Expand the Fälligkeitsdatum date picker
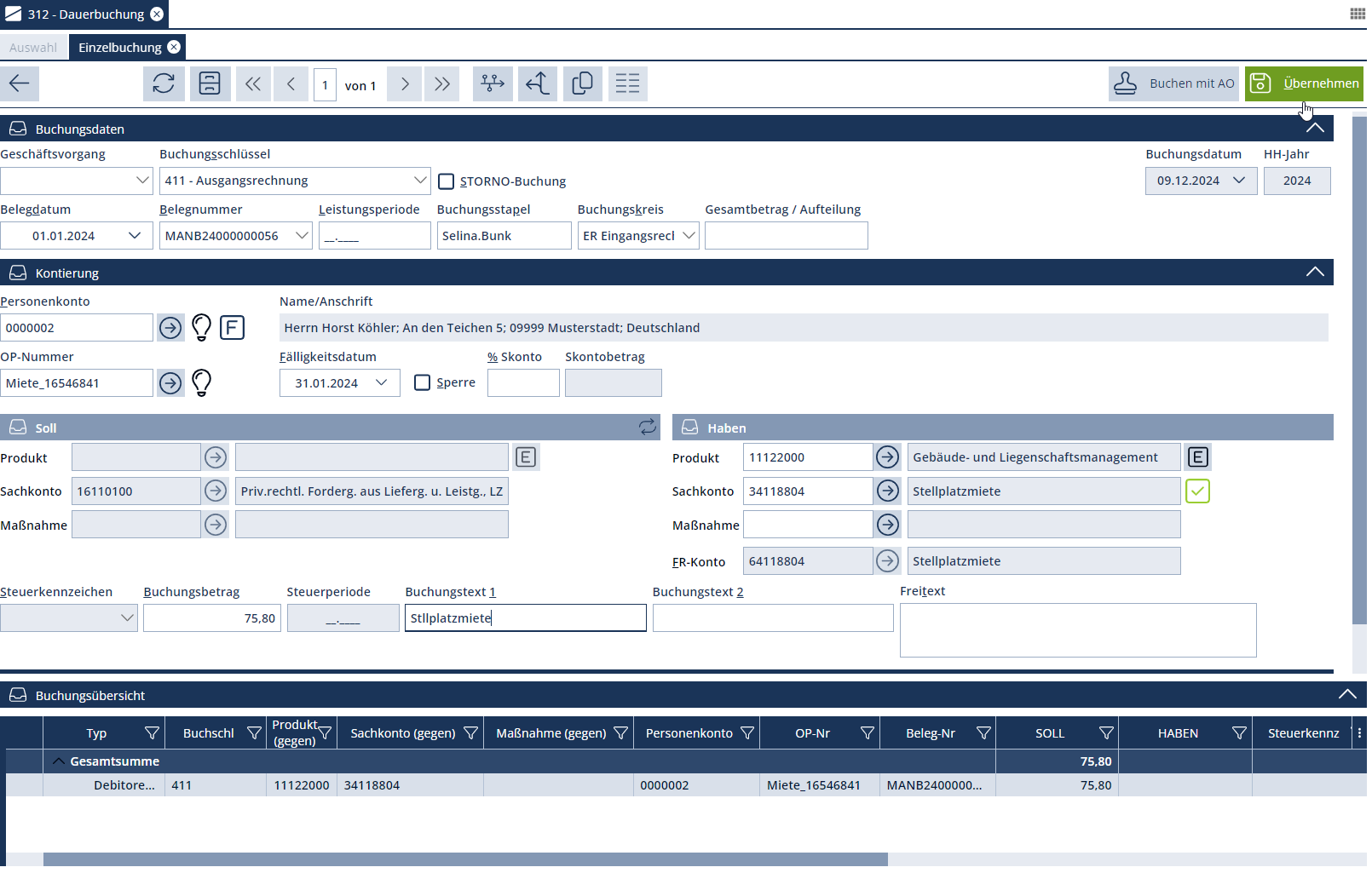Screen dimensions: 1372x873 pyautogui.click(x=382, y=383)
